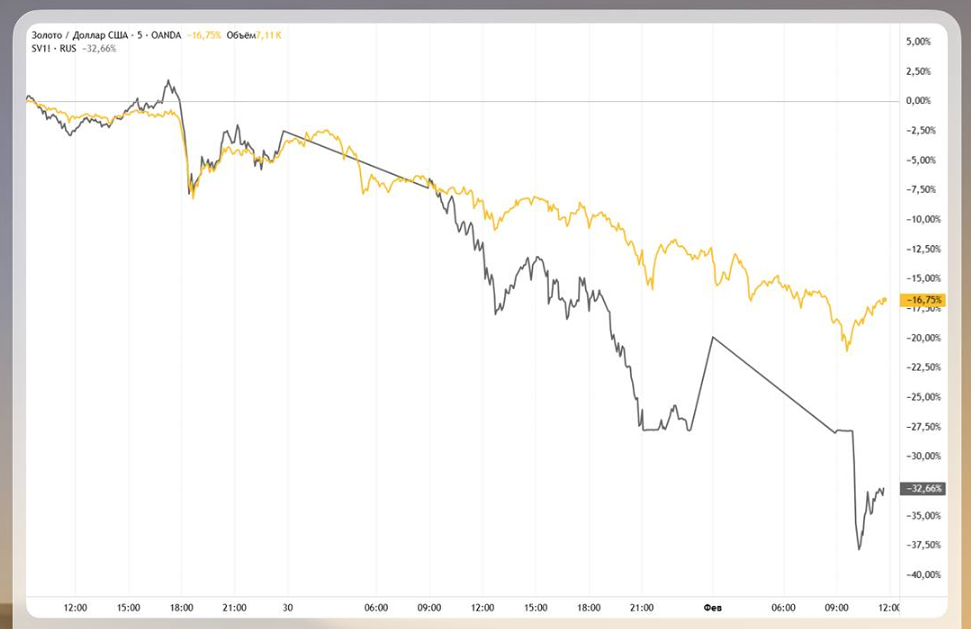Screen dimensions: 971x629
Task: Select the 'SV1! · RUS' comparison symbol label
Action: [54, 48]
